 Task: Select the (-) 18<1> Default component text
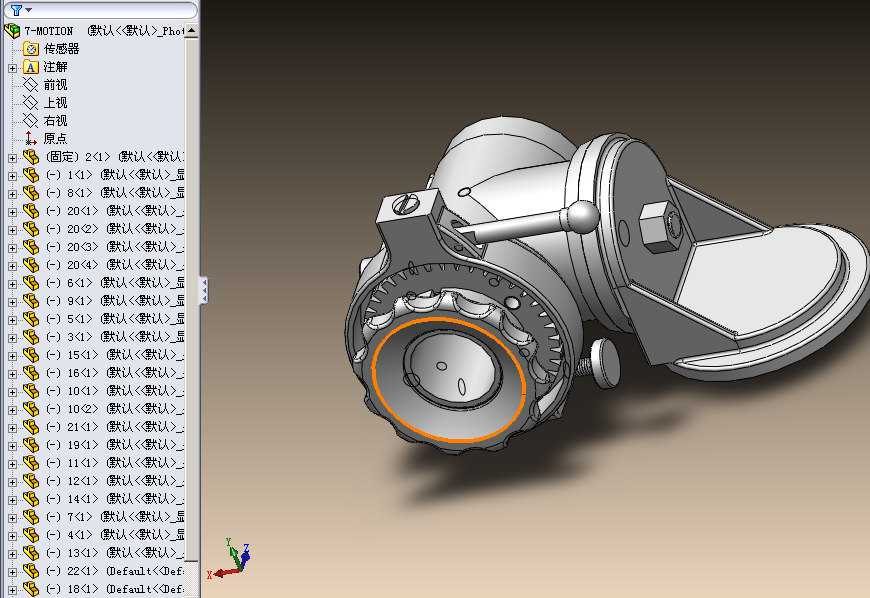pos(114,589)
